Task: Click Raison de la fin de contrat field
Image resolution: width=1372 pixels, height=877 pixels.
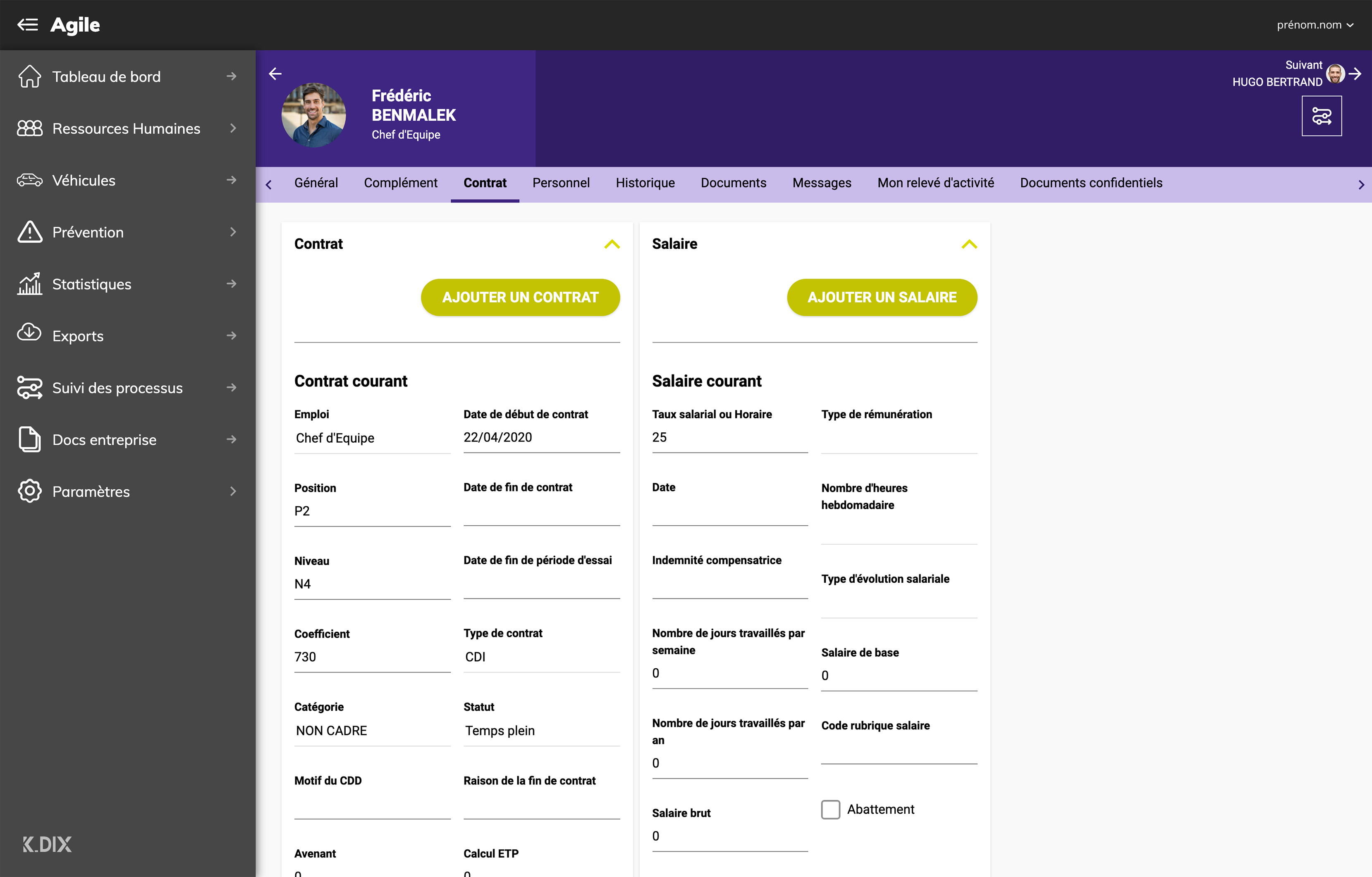Action: click(x=541, y=804)
